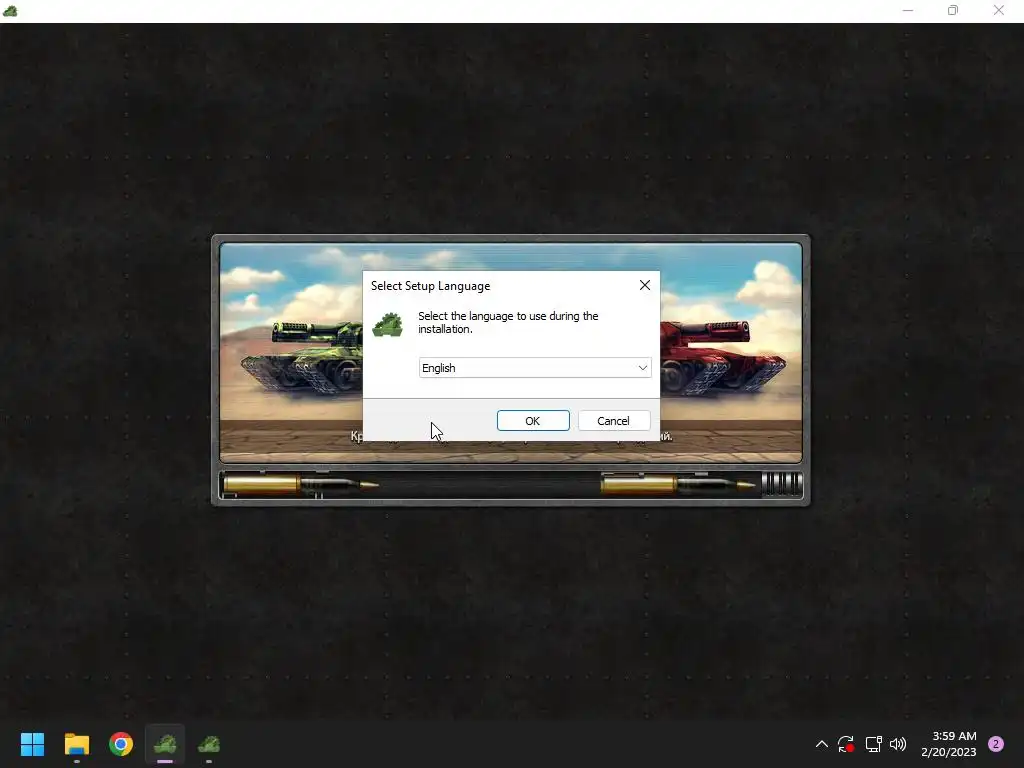Cancel the setup language dialog
The height and width of the screenshot is (768, 1024).
click(614, 421)
